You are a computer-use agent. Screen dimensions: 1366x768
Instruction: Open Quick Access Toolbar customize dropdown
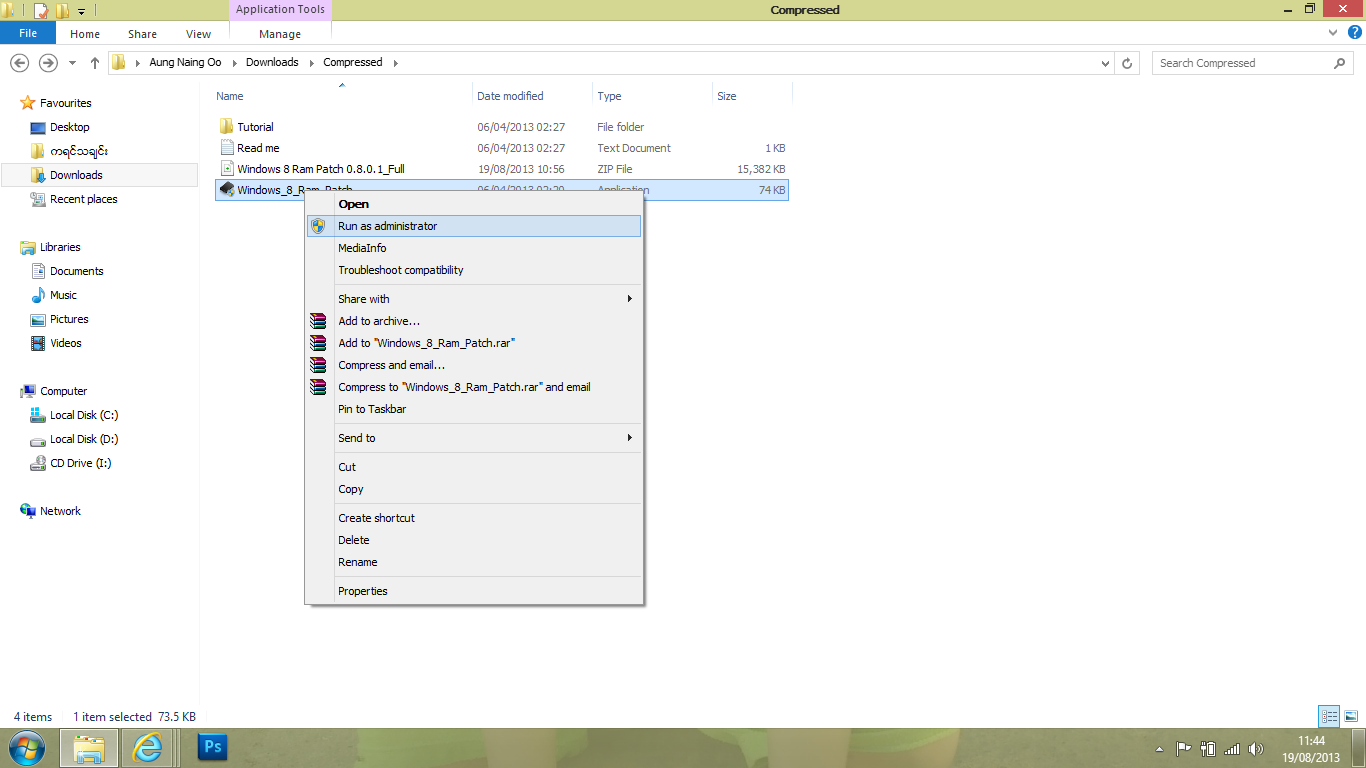(x=81, y=10)
